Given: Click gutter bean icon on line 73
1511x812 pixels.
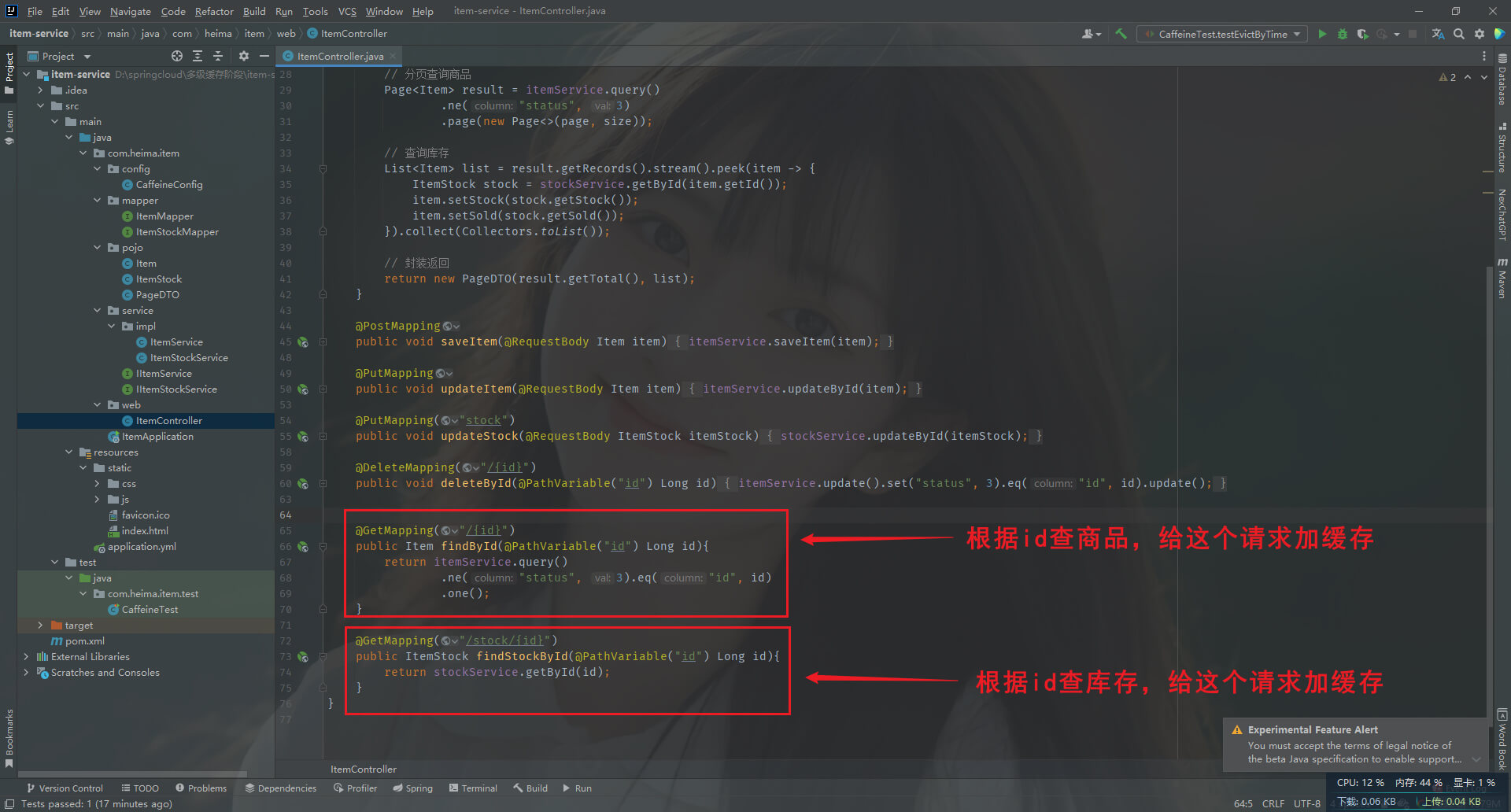Looking at the screenshot, I should [x=303, y=657].
